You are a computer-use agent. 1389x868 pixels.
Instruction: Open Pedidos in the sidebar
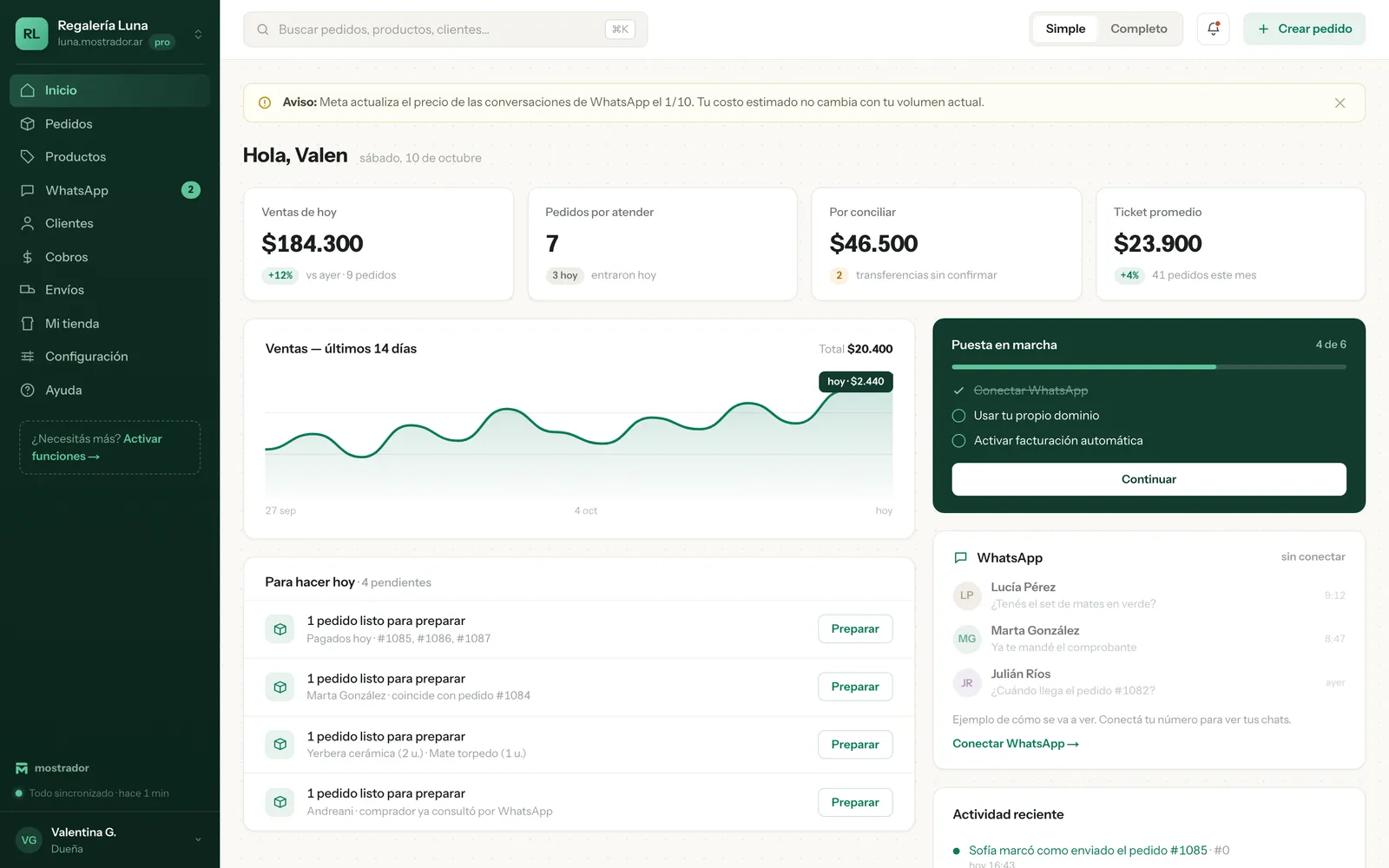(x=109, y=124)
